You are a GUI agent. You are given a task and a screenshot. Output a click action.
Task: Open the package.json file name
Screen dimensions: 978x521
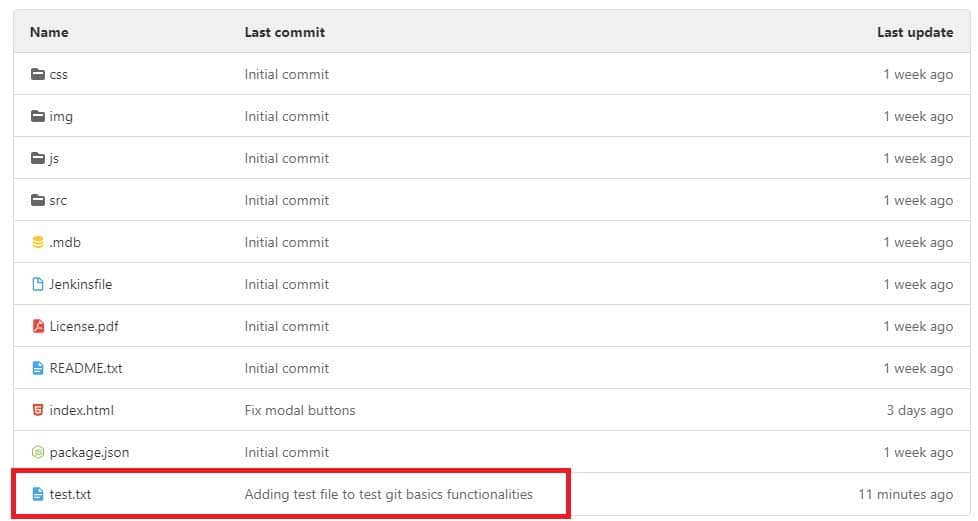point(89,452)
